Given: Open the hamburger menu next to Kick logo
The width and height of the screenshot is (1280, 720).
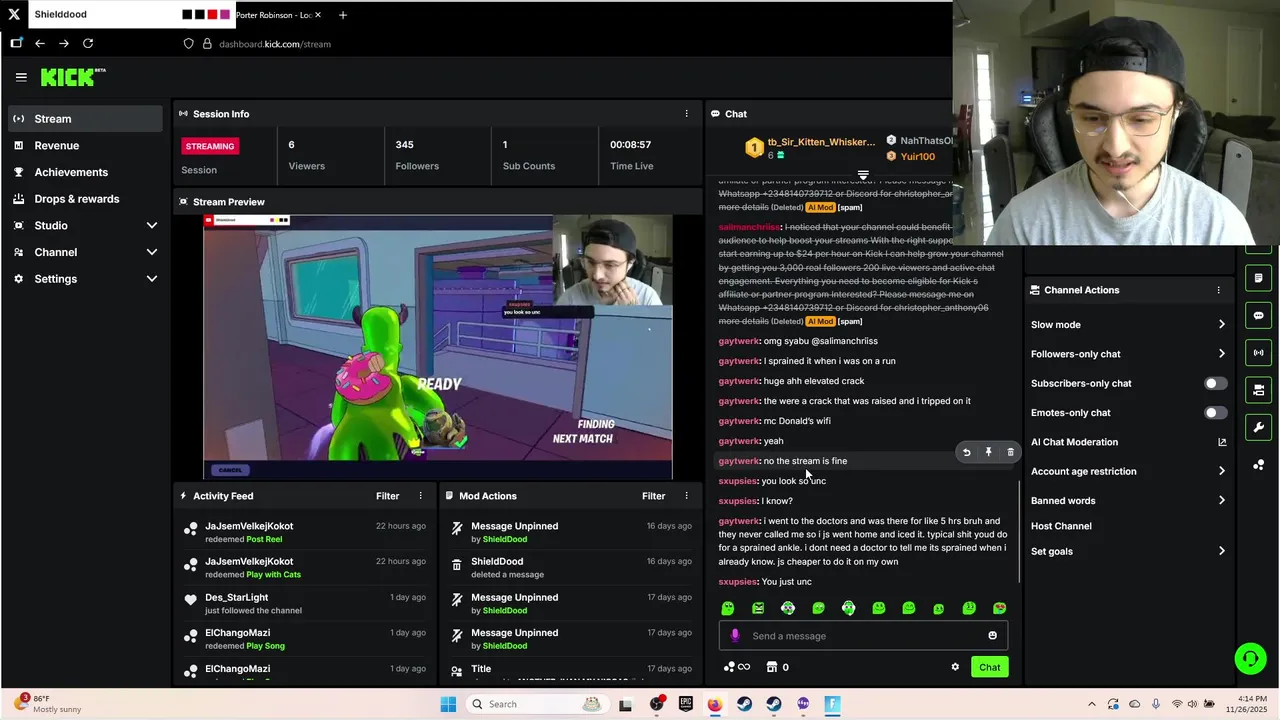Looking at the screenshot, I should click(x=21, y=77).
